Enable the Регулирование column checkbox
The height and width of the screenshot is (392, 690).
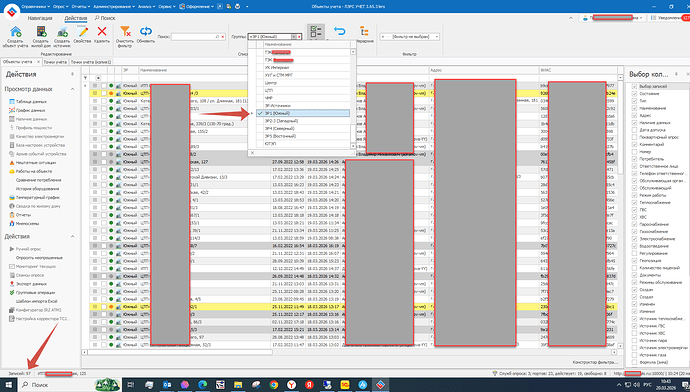click(x=634, y=253)
